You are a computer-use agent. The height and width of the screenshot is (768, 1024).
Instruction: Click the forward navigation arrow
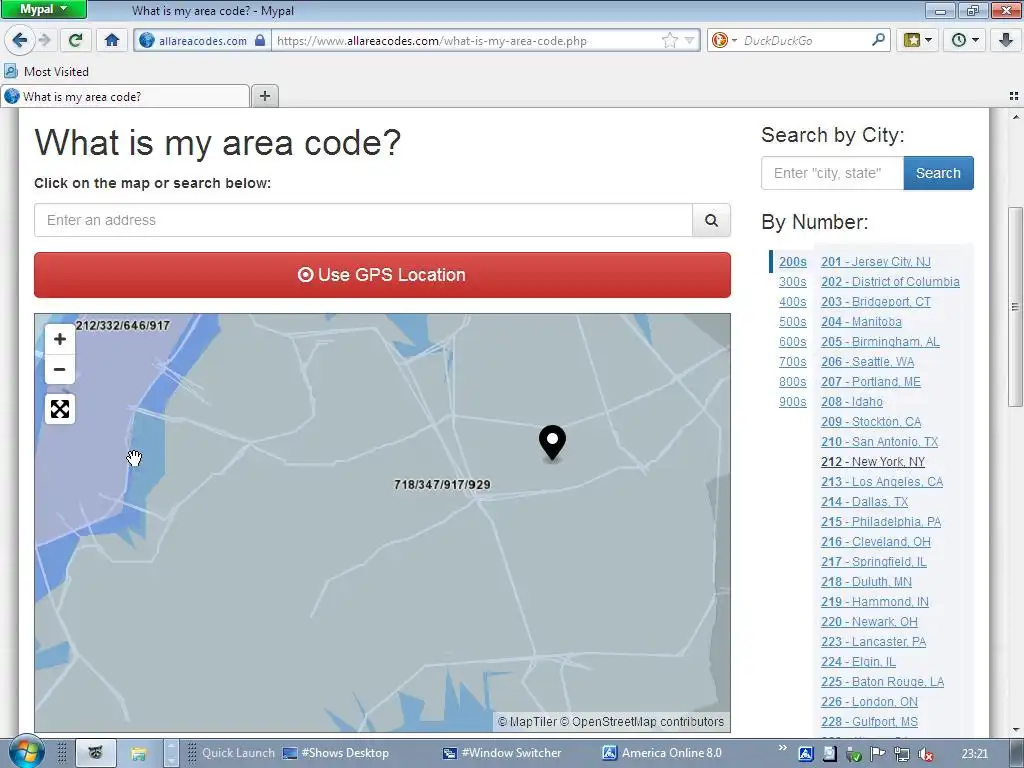pyautogui.click(x=45, y=40)
